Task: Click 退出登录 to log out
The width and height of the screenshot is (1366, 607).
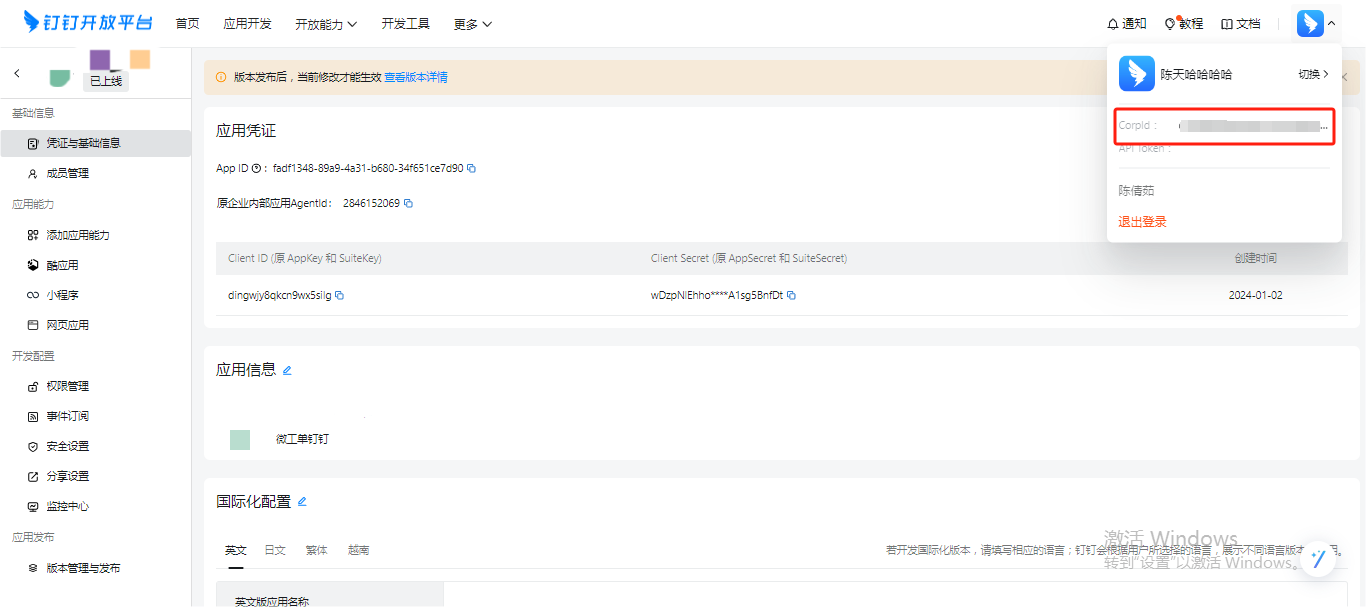Action: click(x=1142, y=222)
